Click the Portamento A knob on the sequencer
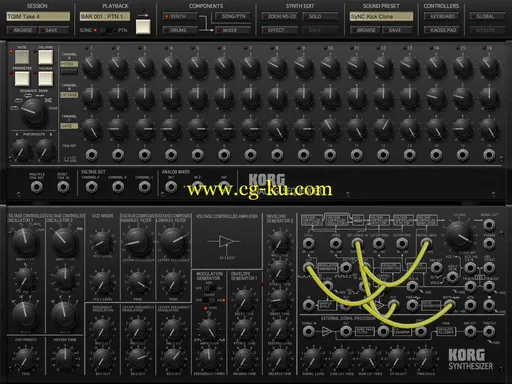 click(21, 150)
